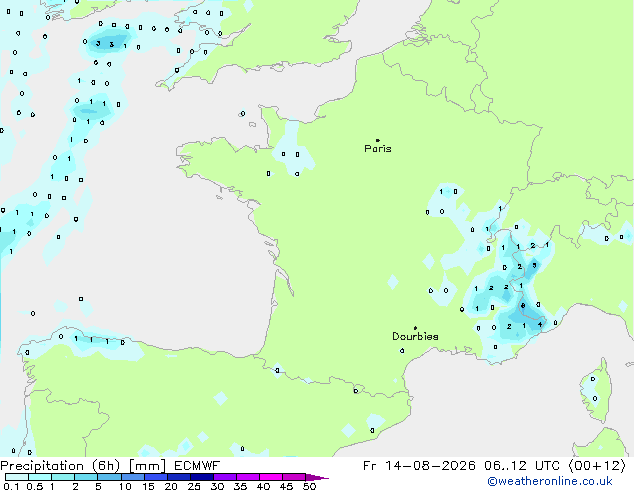Screen dimensions: 634x490
Task: Select the 10–15 mm legend color swatch
Action: coord(133,477)
